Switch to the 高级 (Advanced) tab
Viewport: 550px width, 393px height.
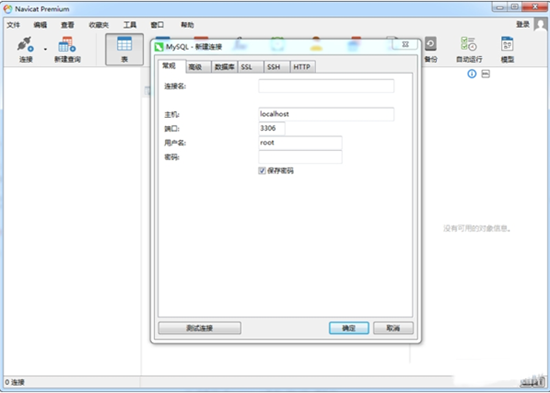(x=195, y=67)
